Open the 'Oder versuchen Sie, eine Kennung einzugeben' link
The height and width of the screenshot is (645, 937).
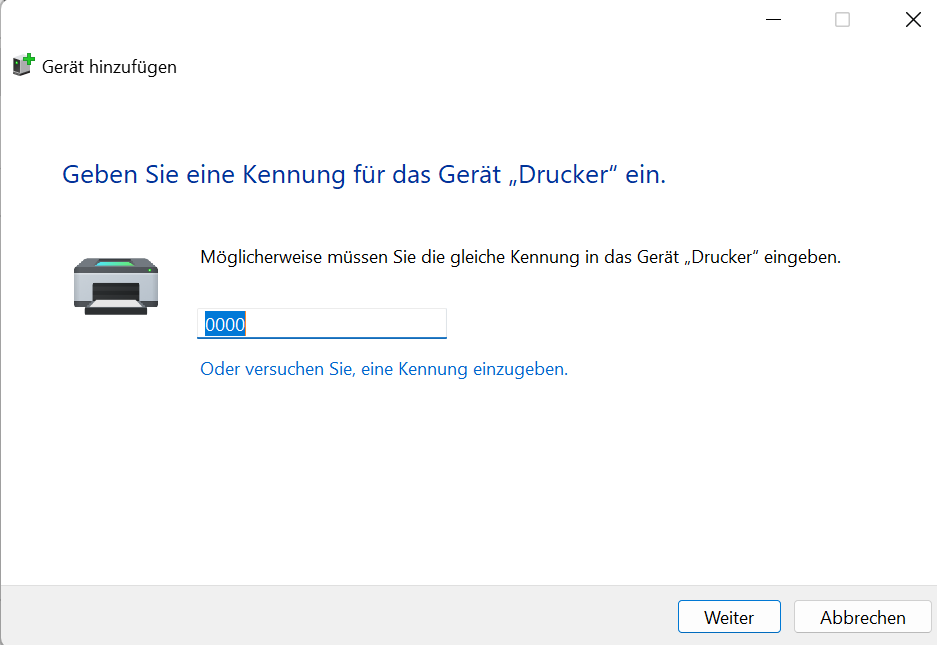point(384,369)
